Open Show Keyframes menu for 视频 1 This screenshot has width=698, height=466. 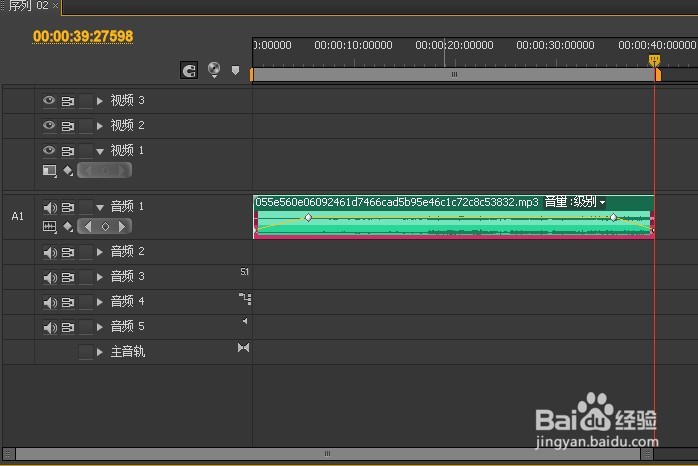tap(68, 170)
